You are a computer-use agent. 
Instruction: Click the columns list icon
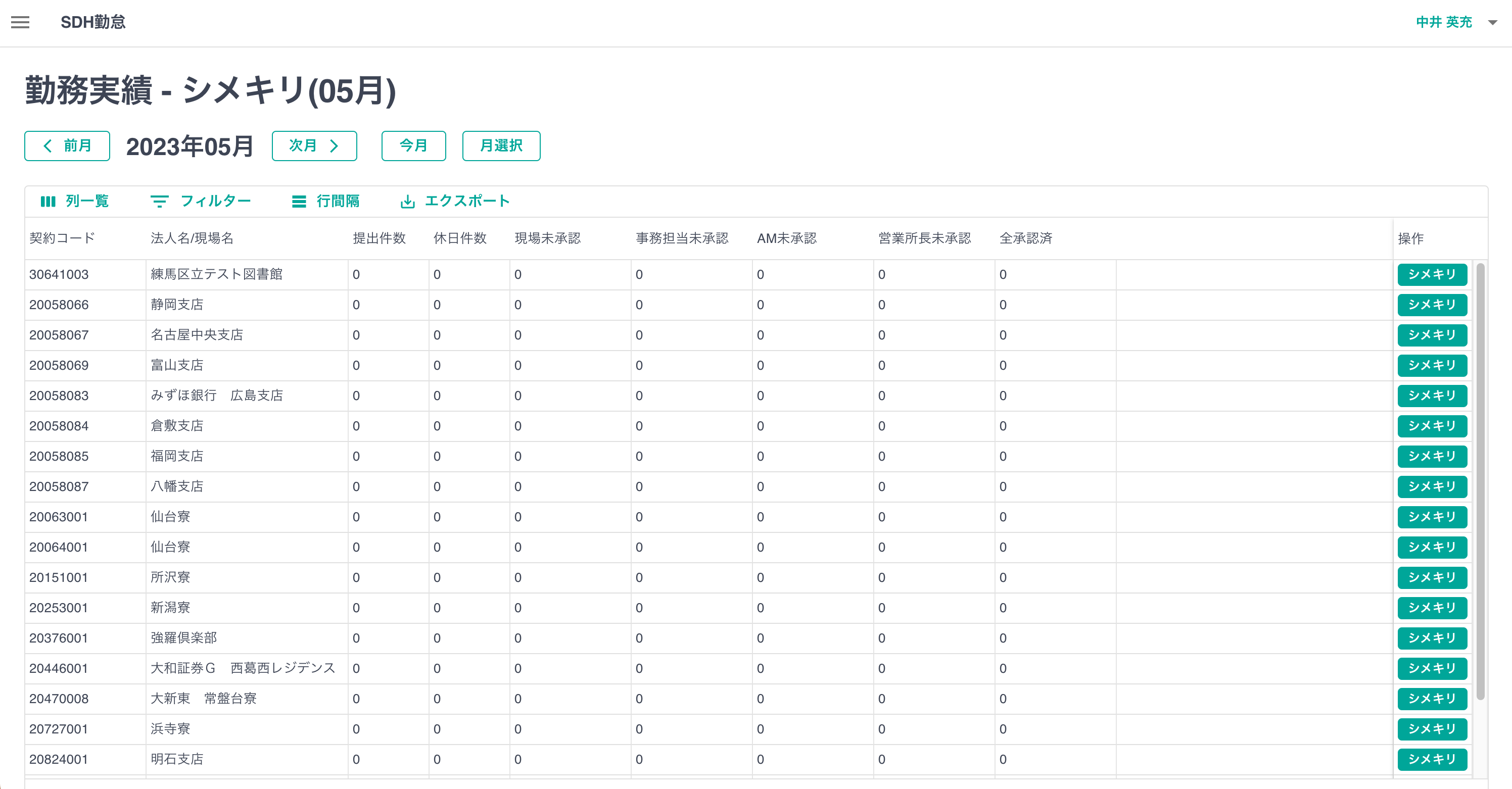click(48, 201)
